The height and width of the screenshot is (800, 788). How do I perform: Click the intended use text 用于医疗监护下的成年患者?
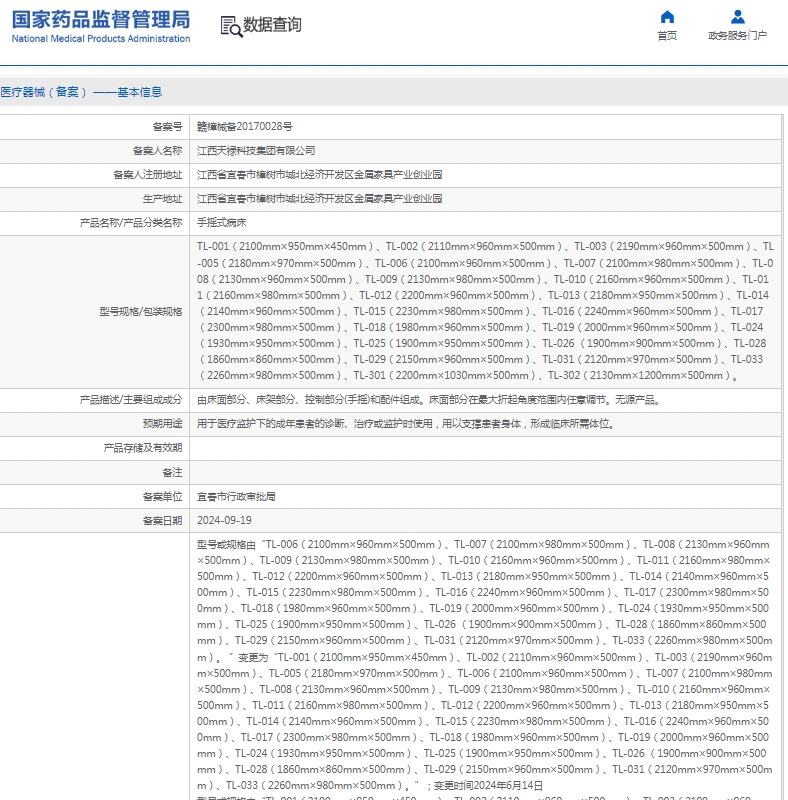[x=406, y=423]
